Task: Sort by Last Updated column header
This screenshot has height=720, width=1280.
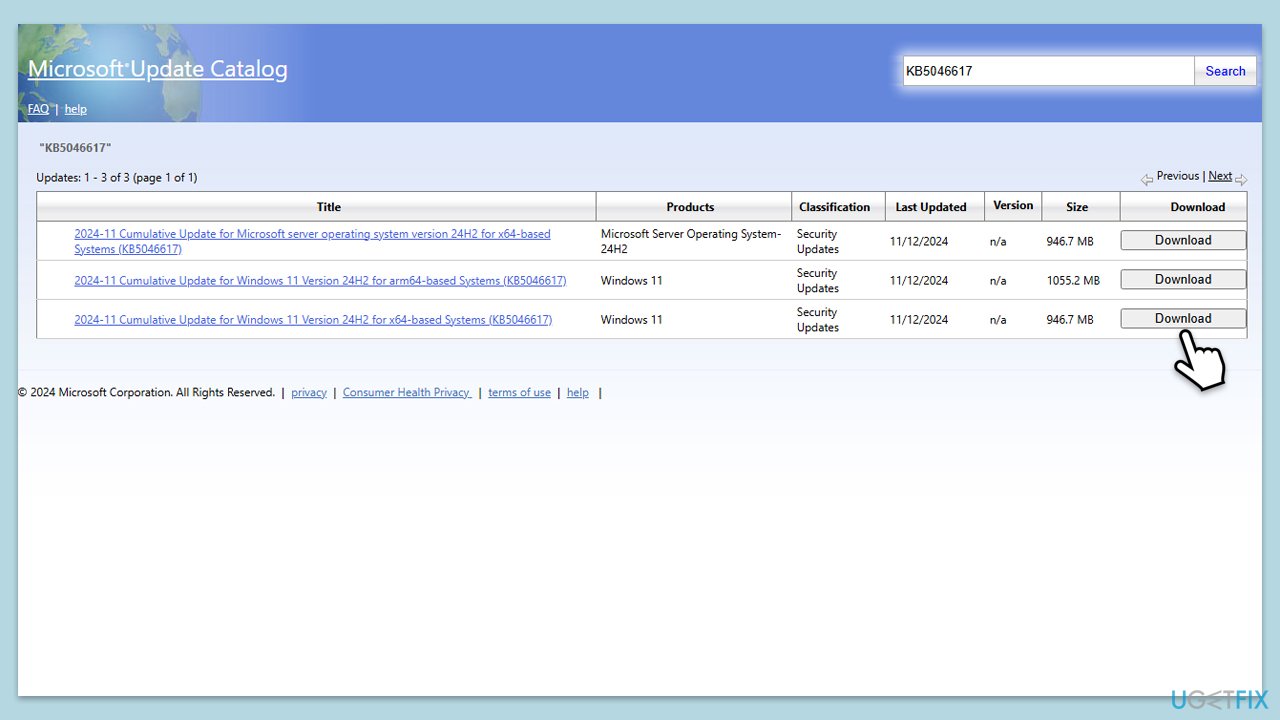Action: coord(930,207)
